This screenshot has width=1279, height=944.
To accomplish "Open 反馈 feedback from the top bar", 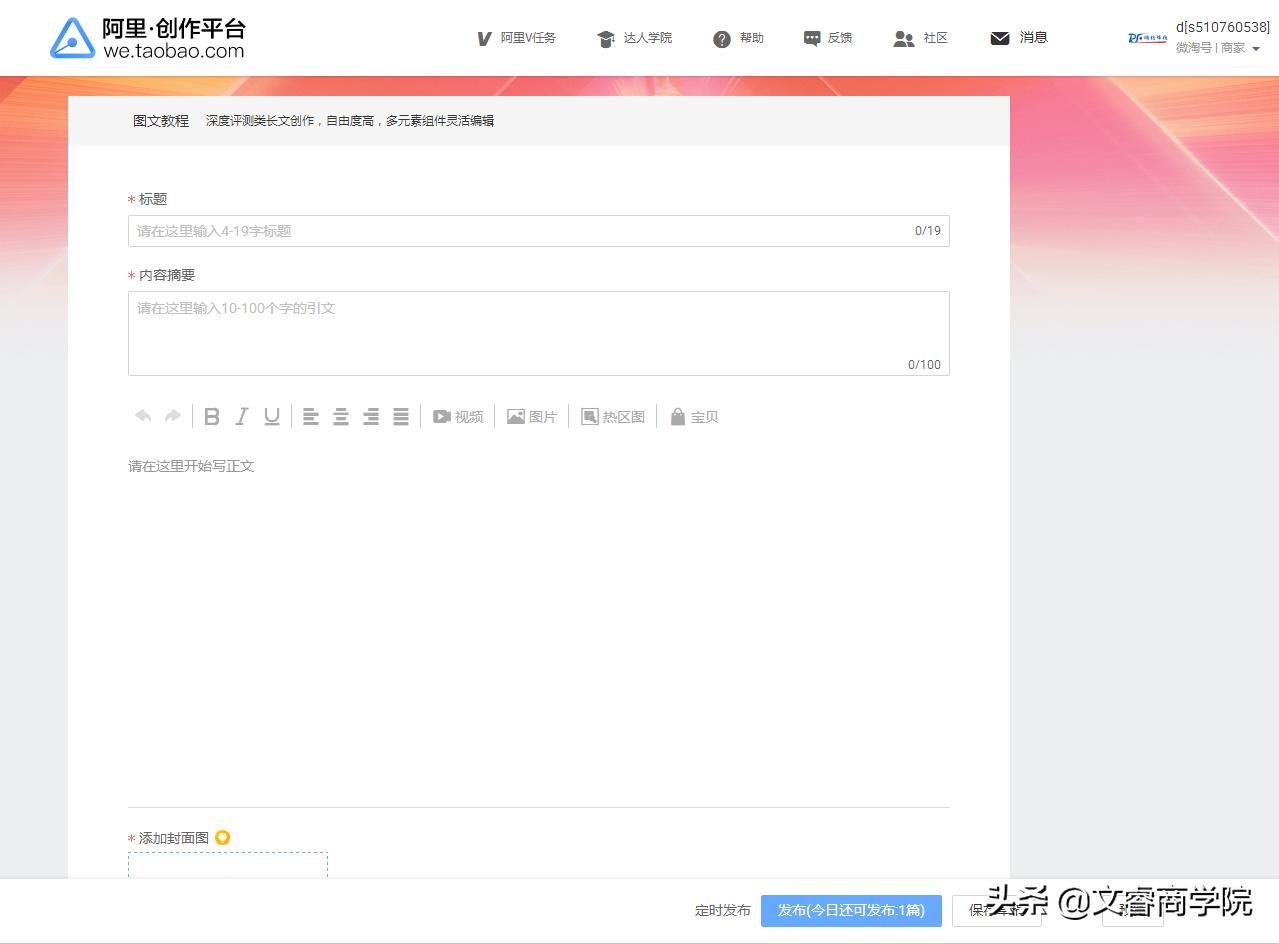I will [828, 37].
